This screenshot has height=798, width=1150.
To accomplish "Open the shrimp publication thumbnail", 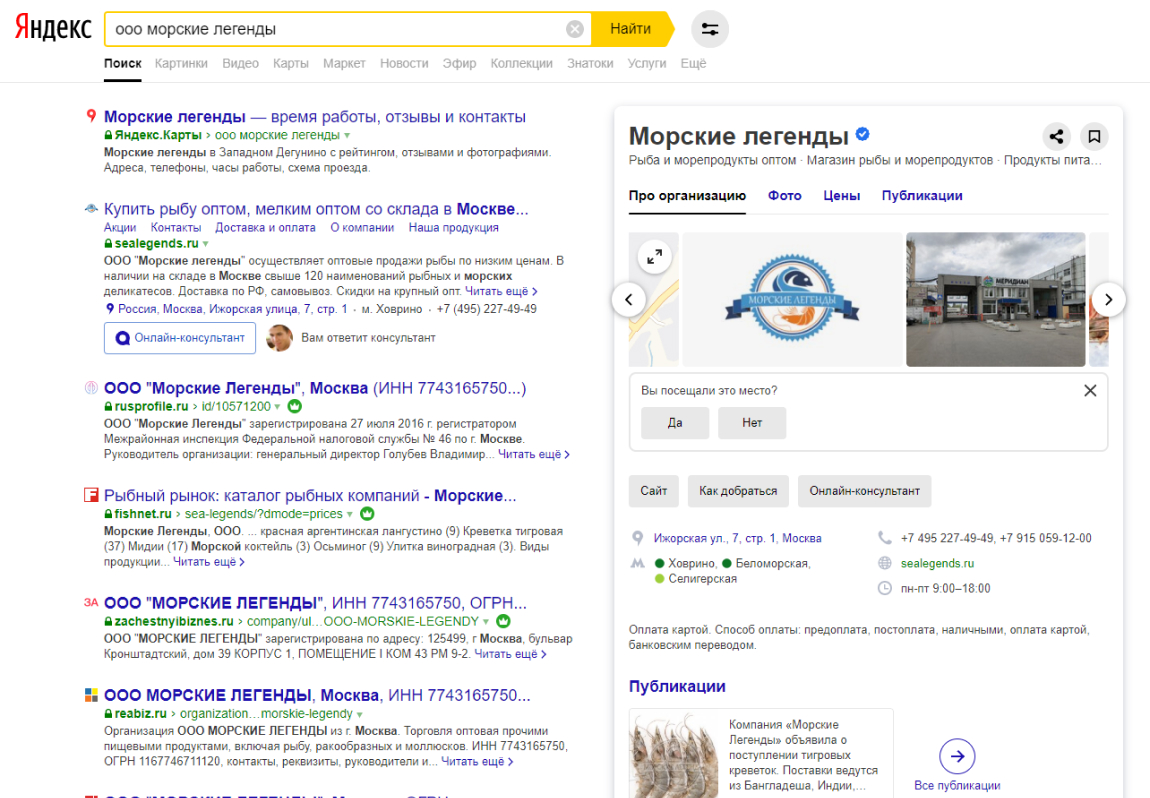I will tap(675, 754).
